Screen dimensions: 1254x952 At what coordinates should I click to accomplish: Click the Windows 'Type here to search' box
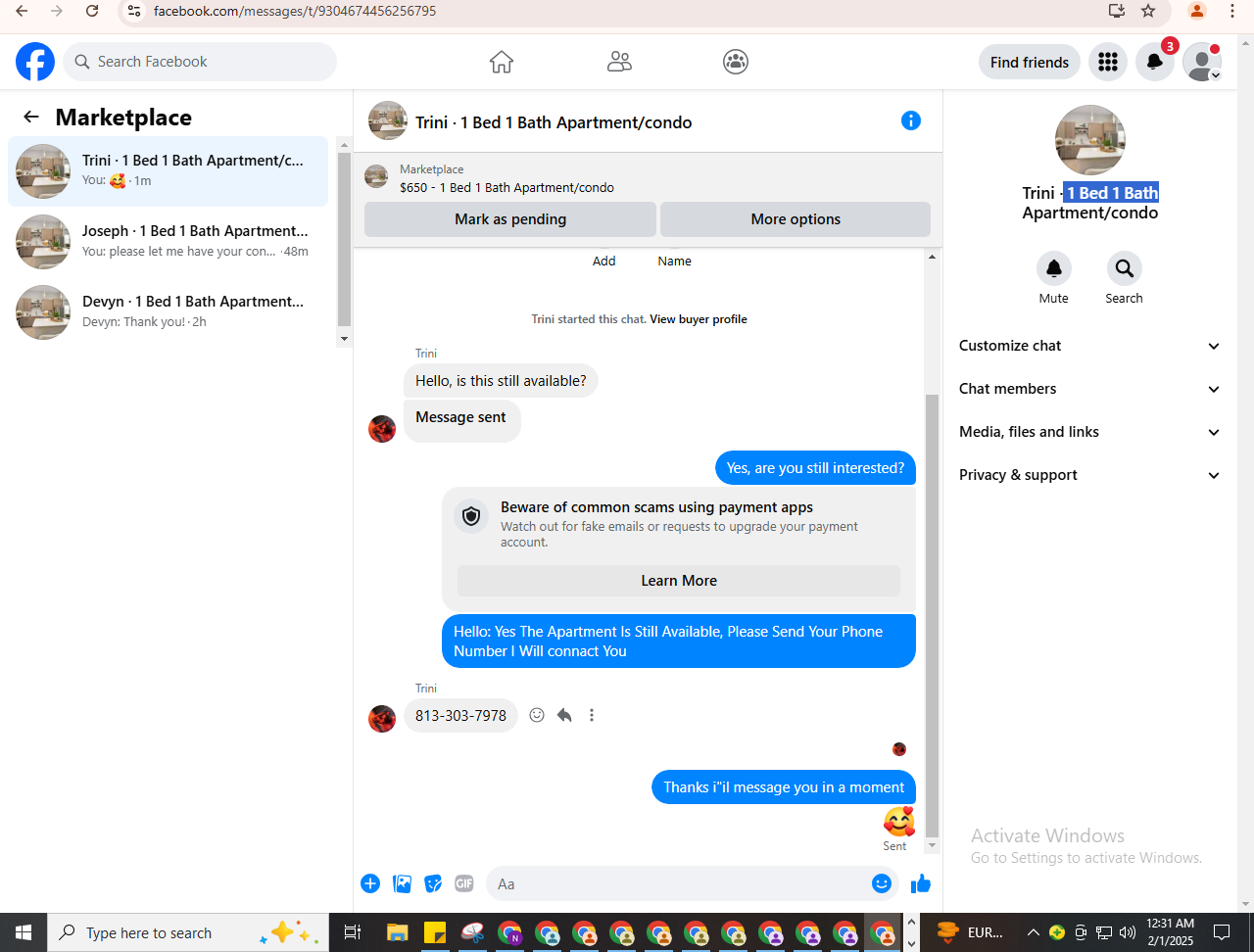(188, 932)
